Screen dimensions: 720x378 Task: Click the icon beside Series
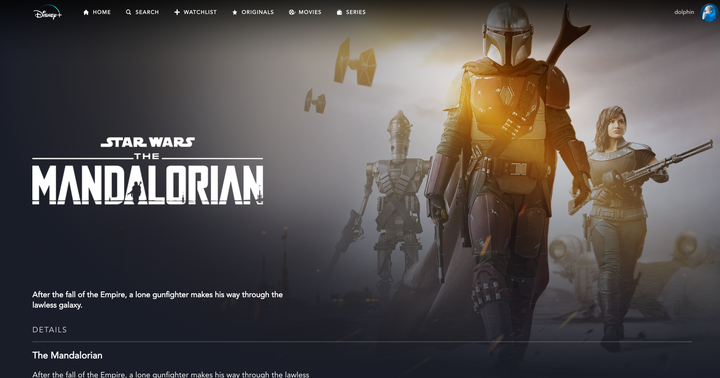click(339, 12)
